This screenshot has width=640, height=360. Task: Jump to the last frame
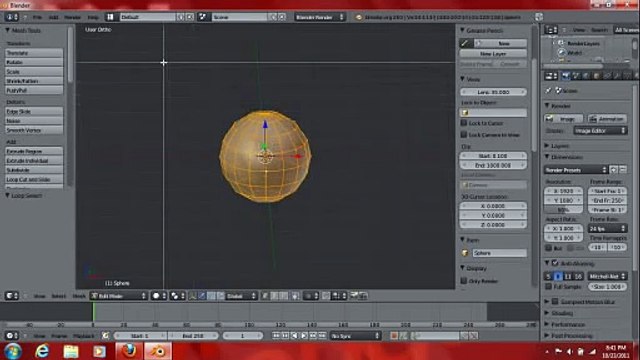click(322, 336)
